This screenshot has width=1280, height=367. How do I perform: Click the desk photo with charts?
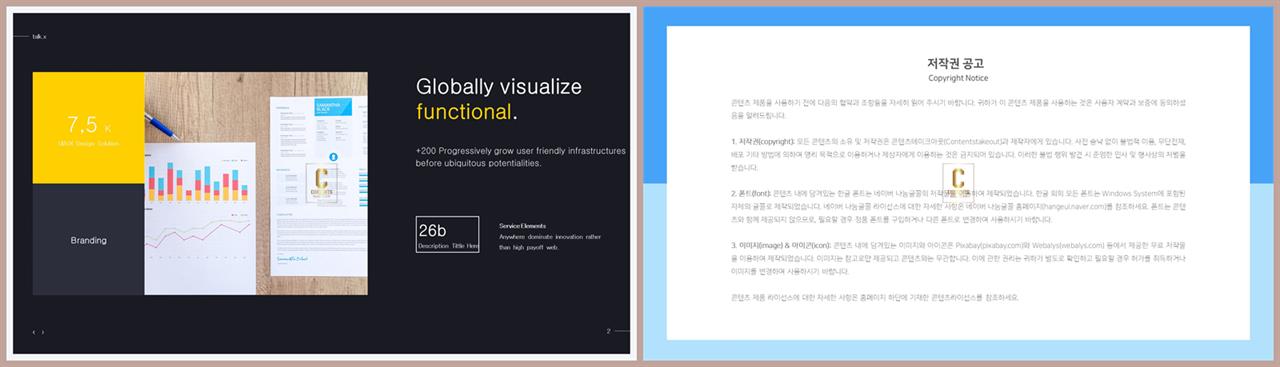[256, 183]
